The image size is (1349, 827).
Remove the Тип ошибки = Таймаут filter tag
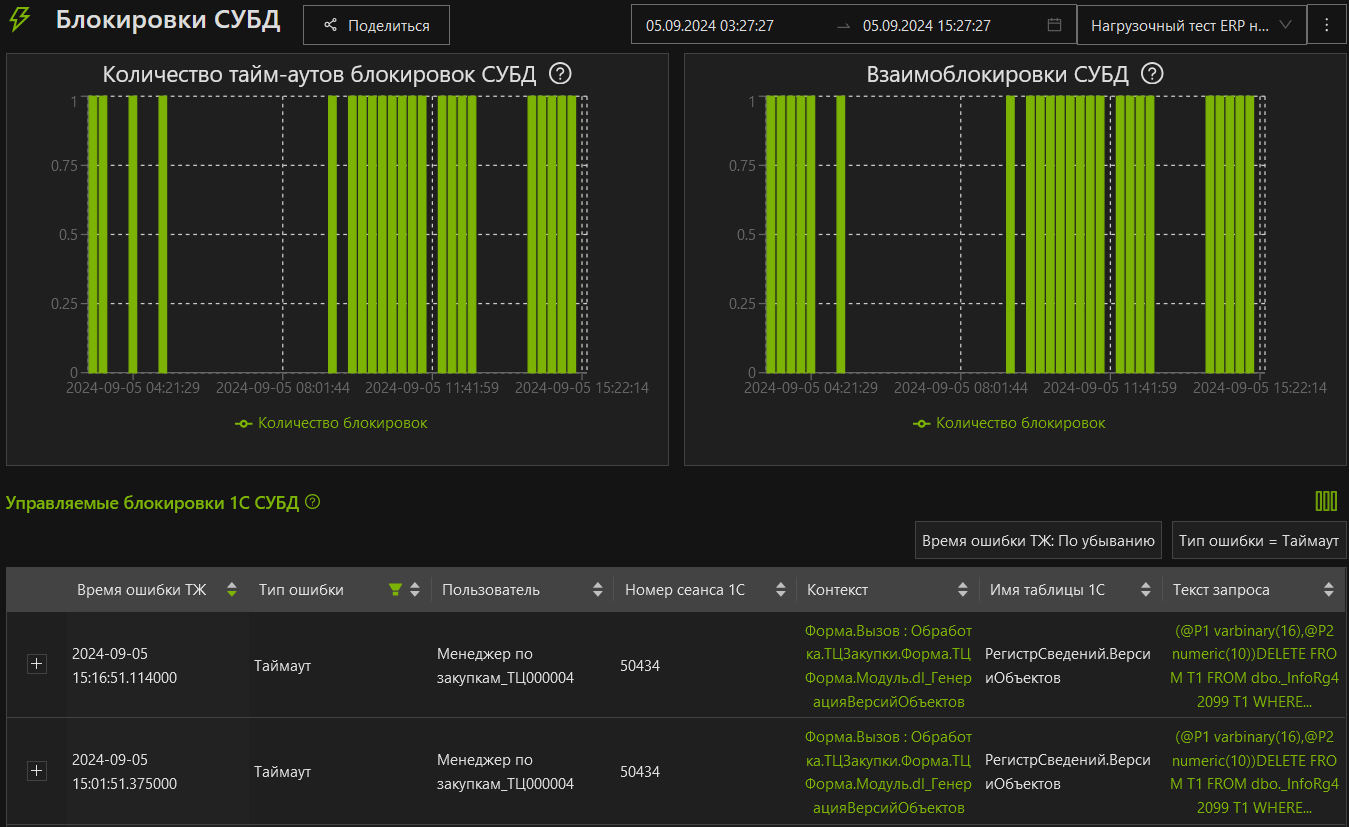click(1258, 540)
